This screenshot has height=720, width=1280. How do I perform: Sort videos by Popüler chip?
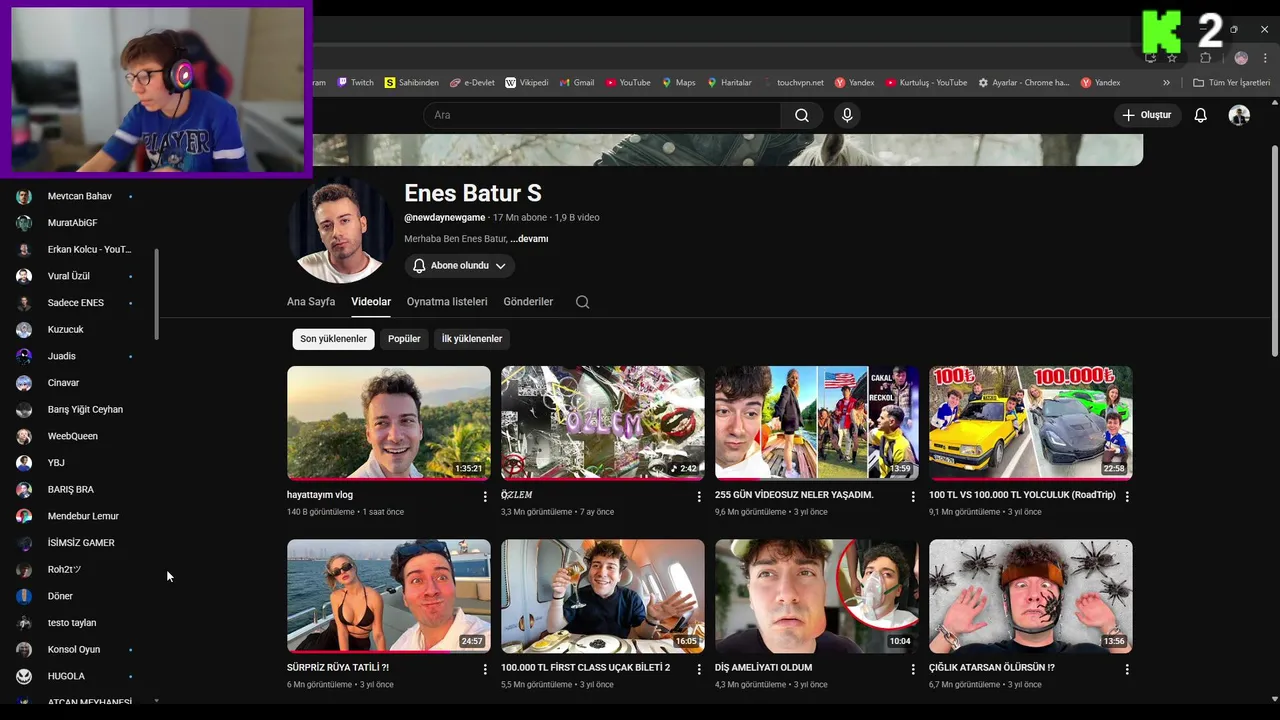pyautogui.click(x=404, y=339)
